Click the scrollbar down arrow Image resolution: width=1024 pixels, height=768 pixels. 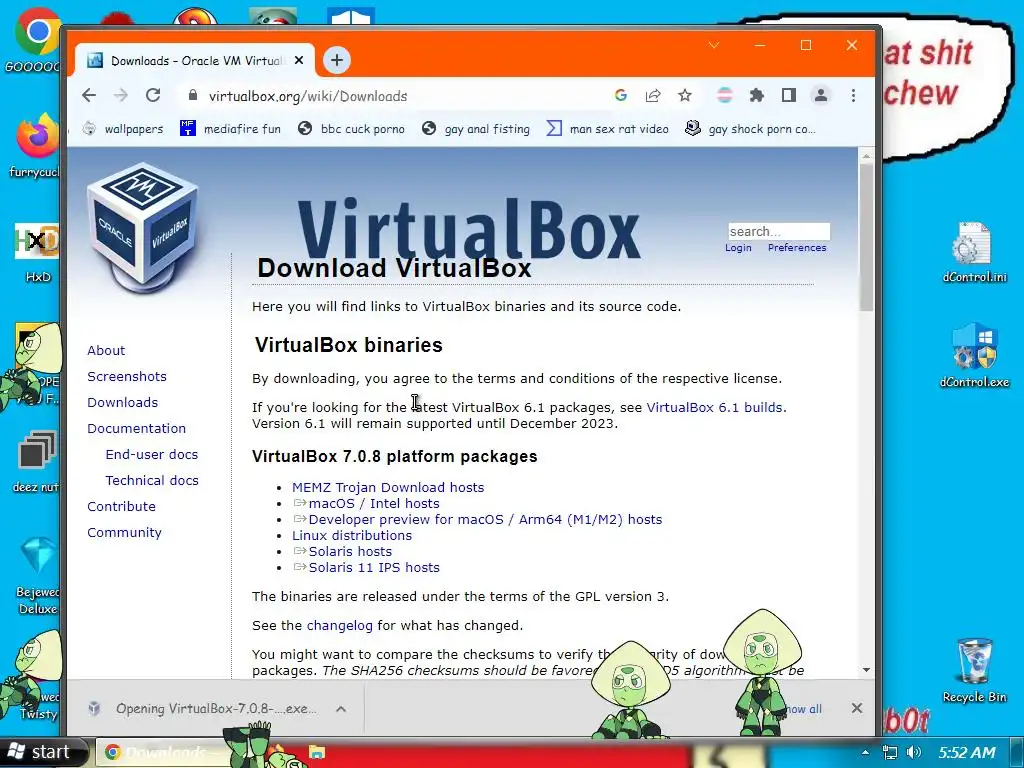click(866, 670)
